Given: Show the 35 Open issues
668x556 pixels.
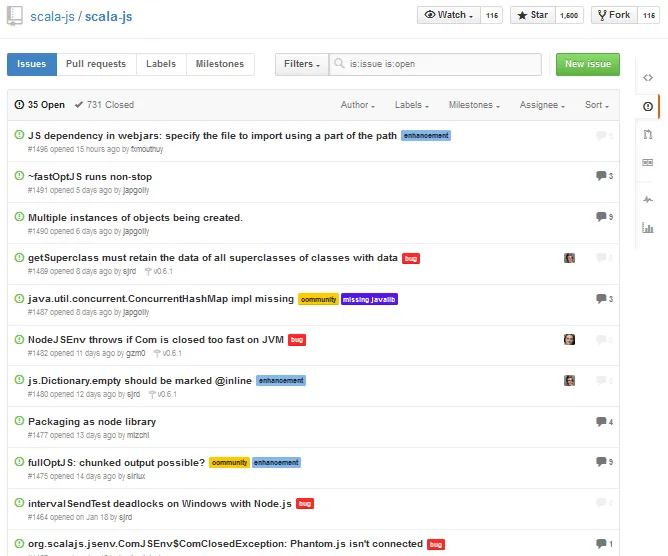Looking at the screenshot, I should (40, 105).
